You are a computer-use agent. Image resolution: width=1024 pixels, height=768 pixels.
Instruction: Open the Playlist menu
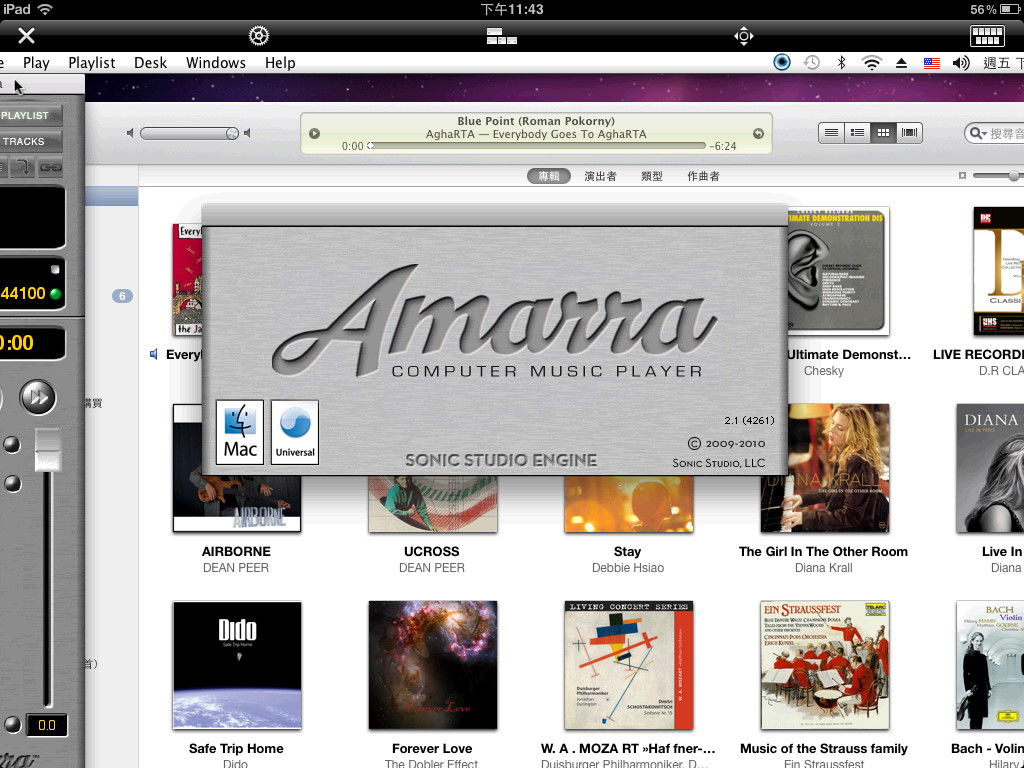pos(91,63)
